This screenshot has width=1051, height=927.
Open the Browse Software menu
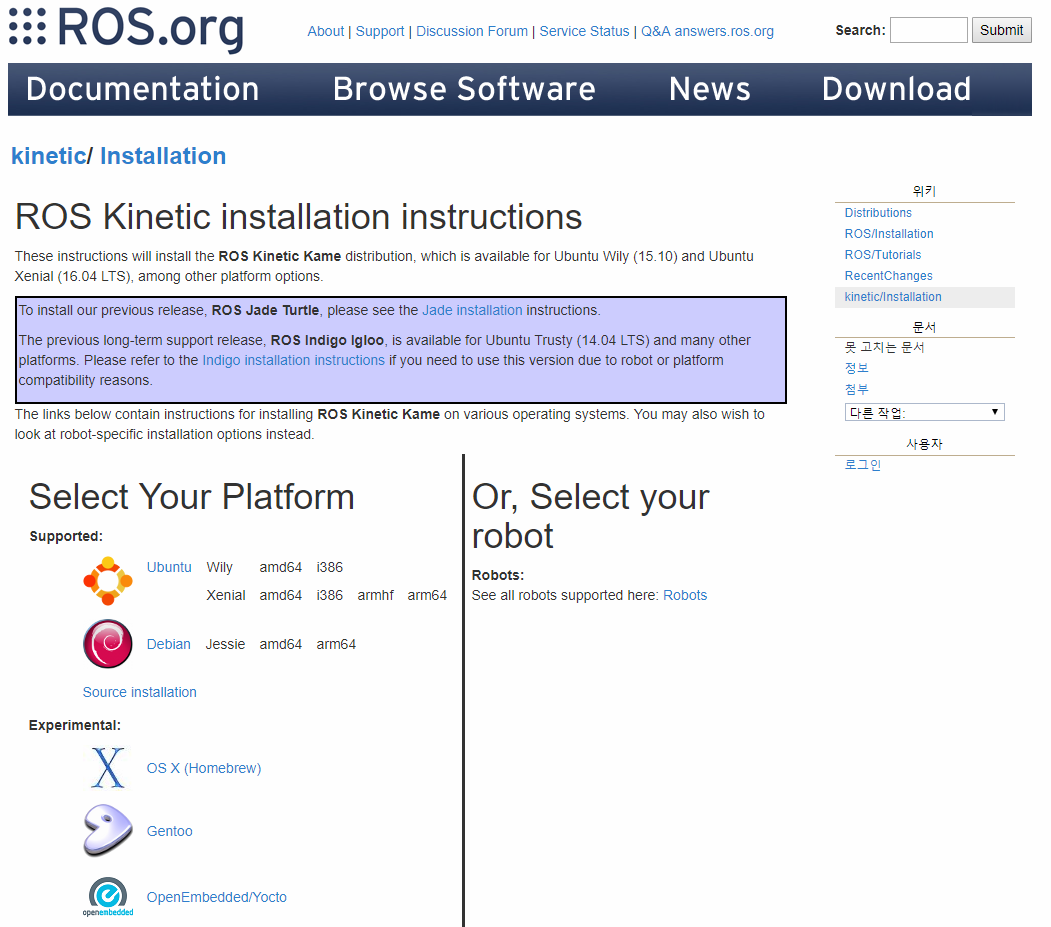click(465, 89)
